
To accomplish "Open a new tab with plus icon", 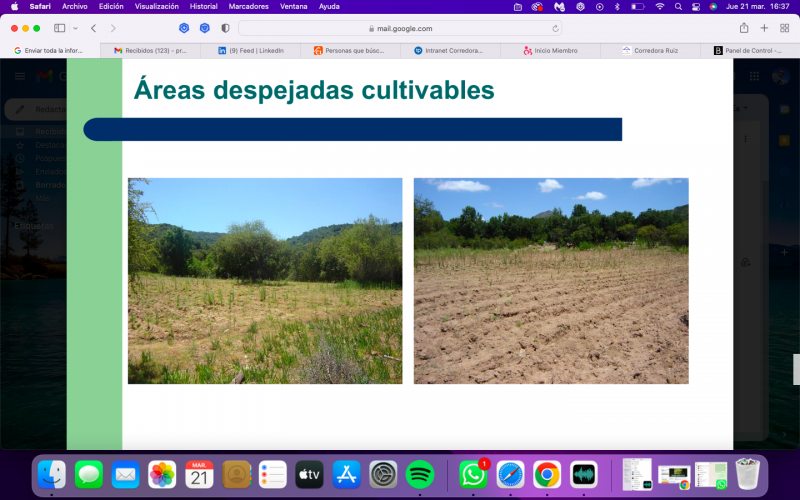I will pos(764,28).
